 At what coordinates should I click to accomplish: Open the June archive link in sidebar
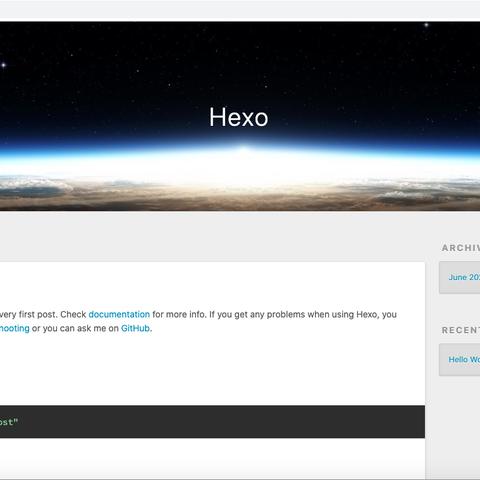coord(464,277)
